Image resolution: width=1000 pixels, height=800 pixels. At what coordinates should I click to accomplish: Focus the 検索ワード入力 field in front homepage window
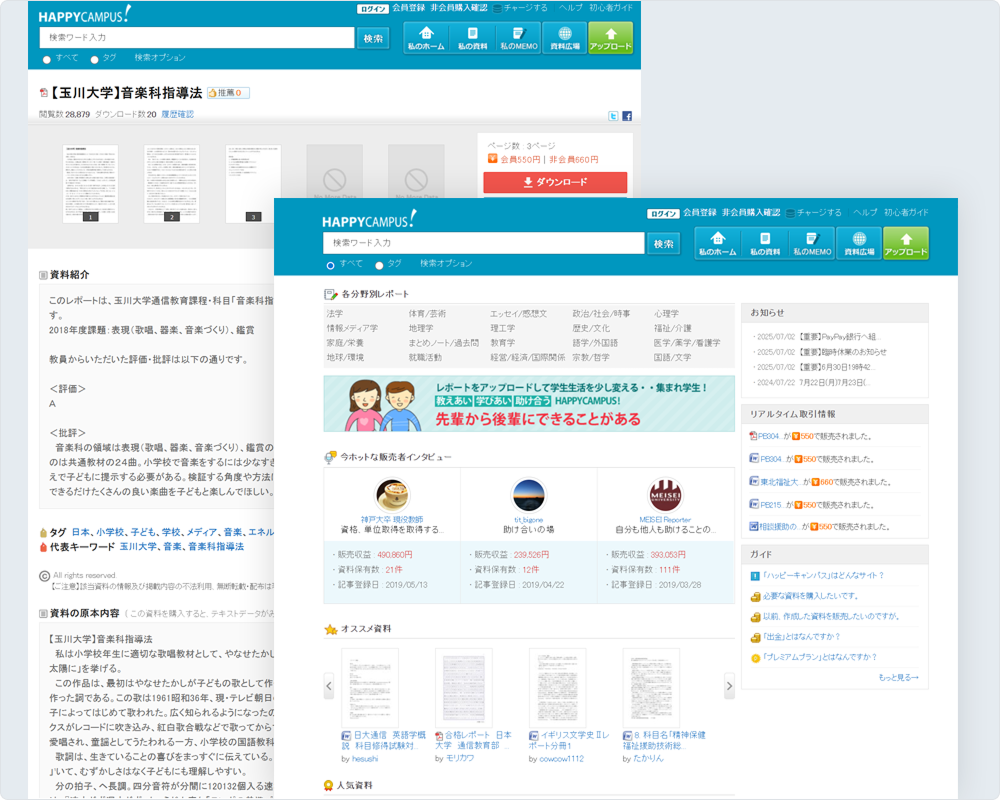(483, 243)
